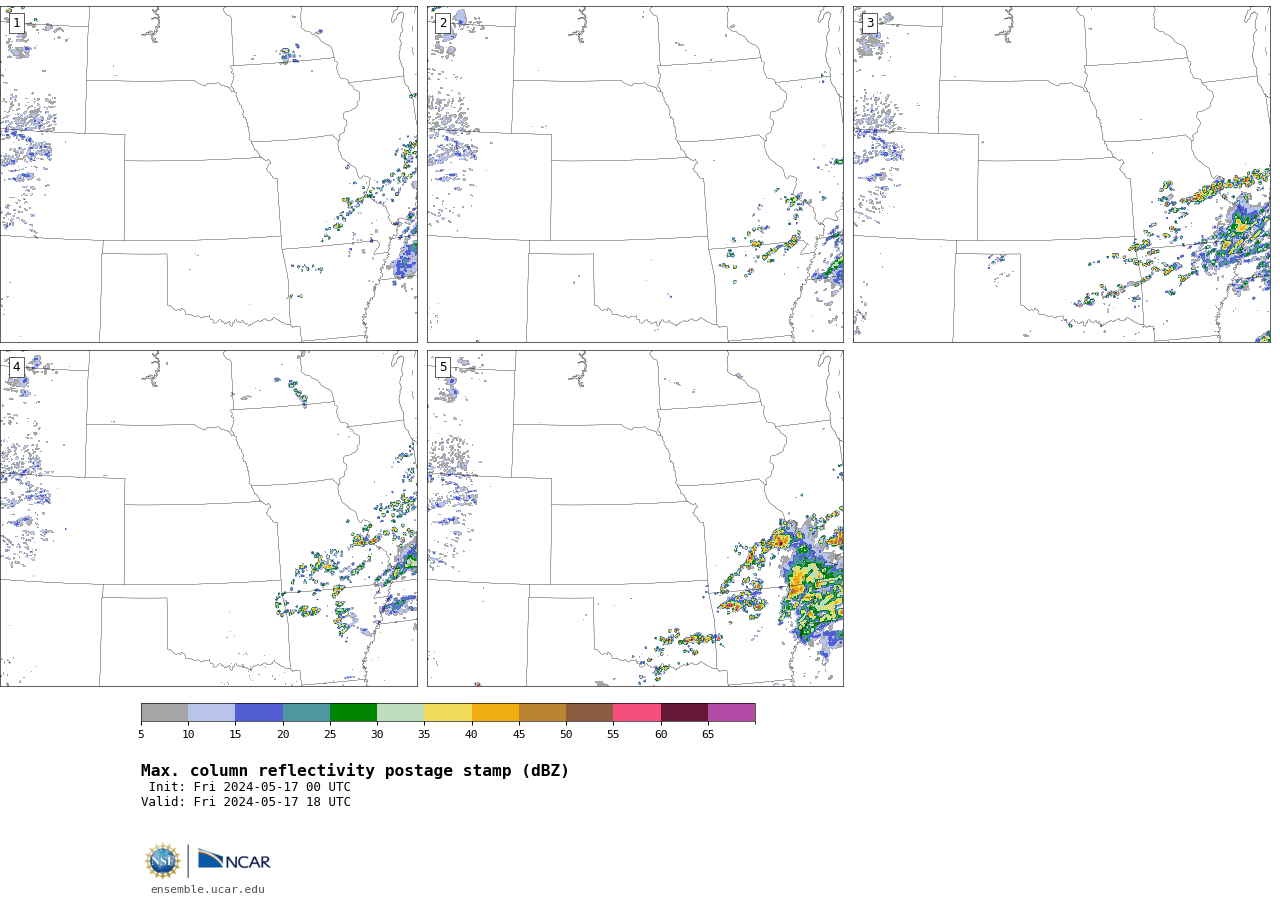Screen dimensions: 1280x901
Task: Click the panel number 3 label box
Action: (870, 23)
